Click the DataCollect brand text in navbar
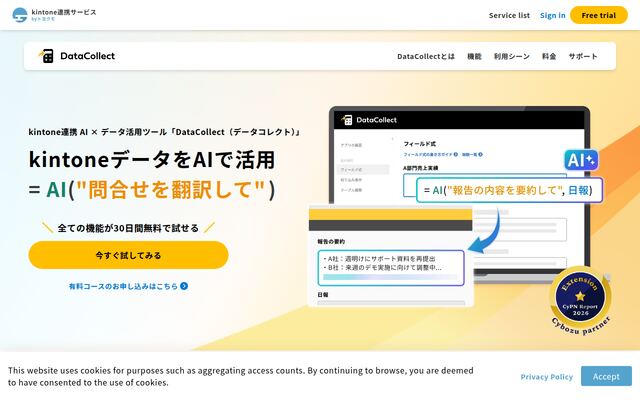Screen dimensions: 640x400 click(x=87, y=56)
